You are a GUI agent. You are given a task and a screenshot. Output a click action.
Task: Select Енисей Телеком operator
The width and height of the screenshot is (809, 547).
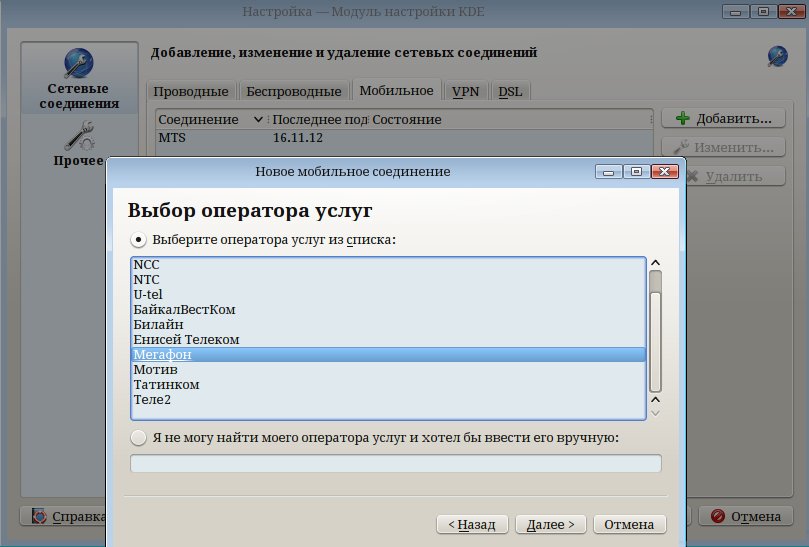pyautogui.click(x=388, y=340)
